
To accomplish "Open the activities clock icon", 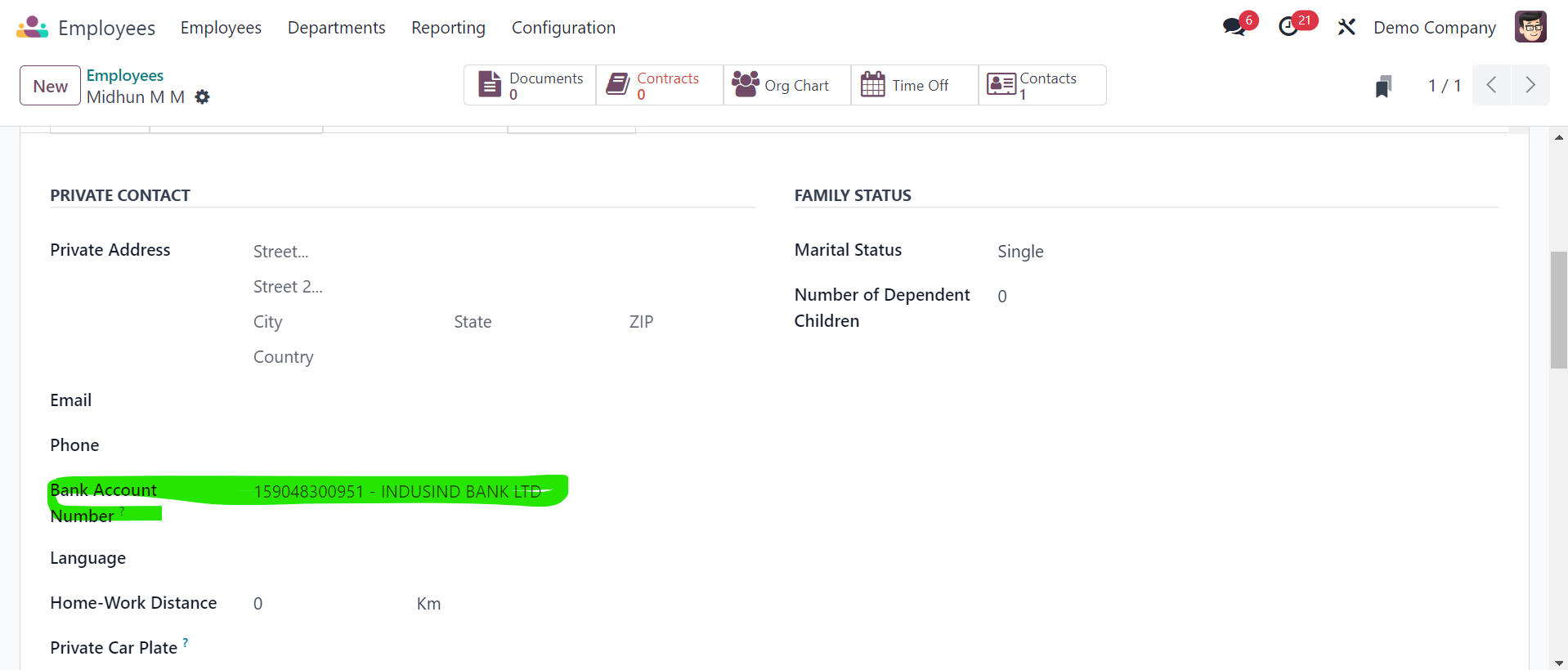I will (1289, 27).
